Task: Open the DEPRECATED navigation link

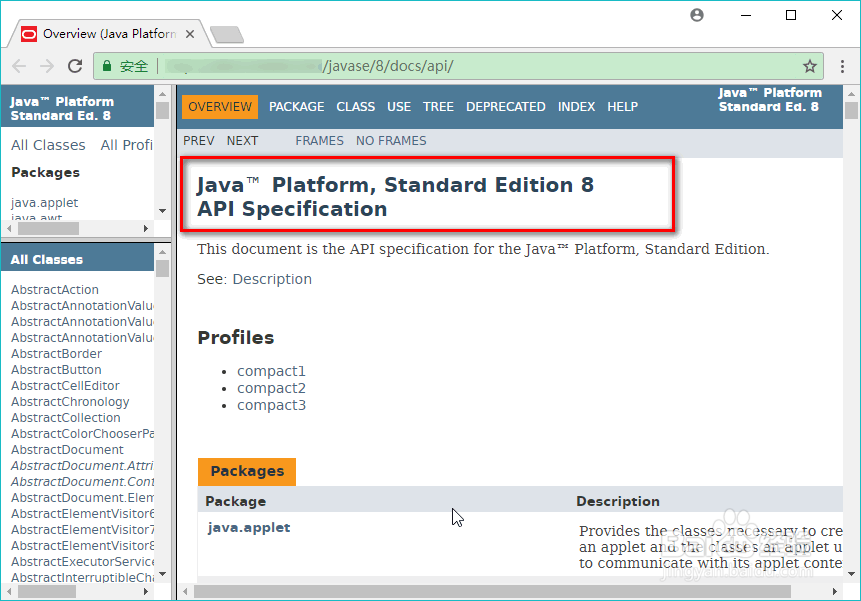Action: click(x=506, y=106)
